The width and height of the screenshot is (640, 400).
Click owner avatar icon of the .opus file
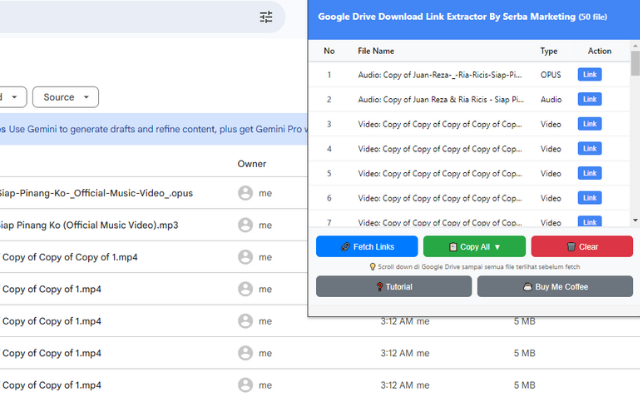(x=245, y=193)
